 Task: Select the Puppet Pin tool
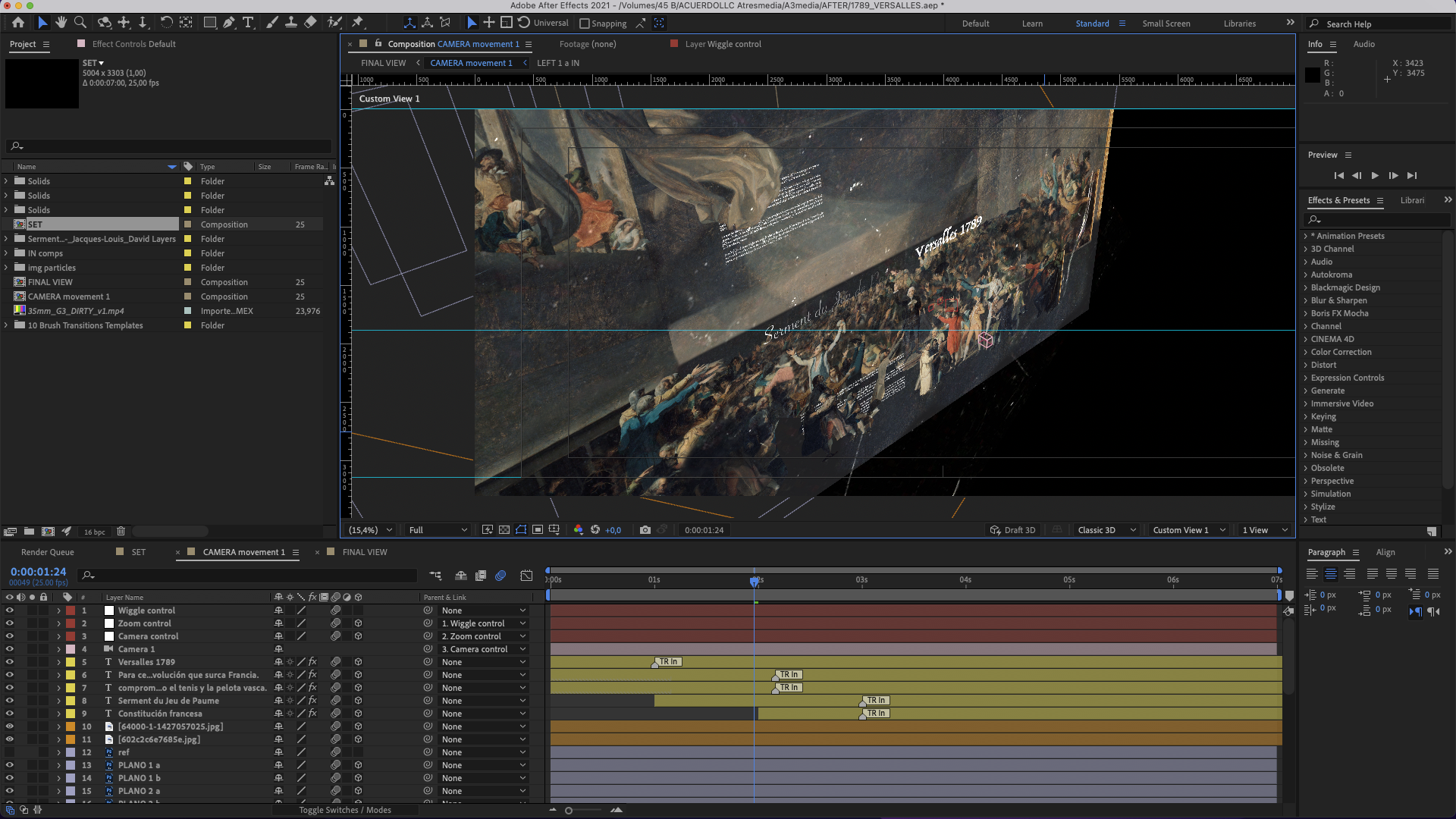(357, 23)
